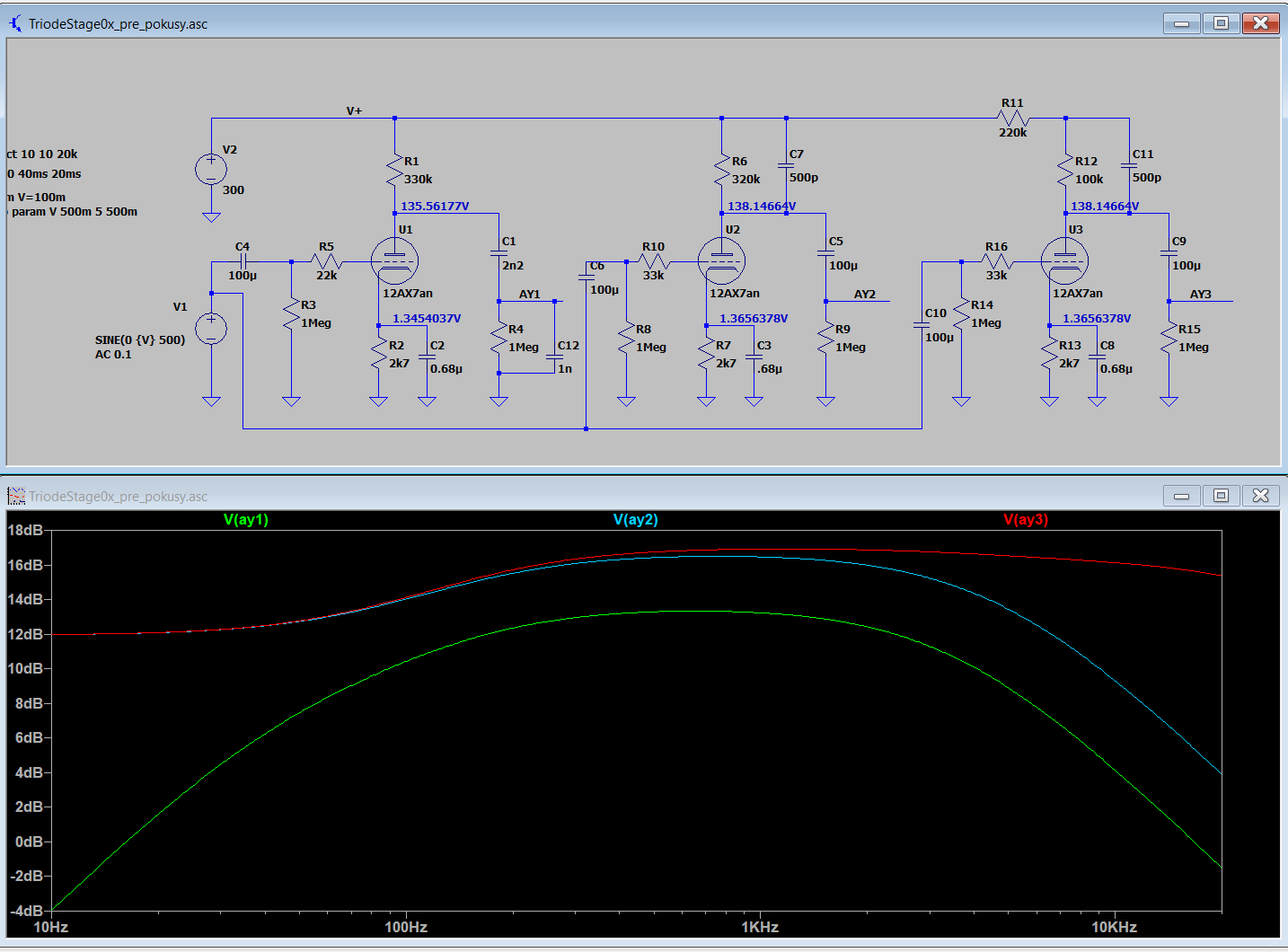Click the LTspice schematic window title icon

click(15, 23)
